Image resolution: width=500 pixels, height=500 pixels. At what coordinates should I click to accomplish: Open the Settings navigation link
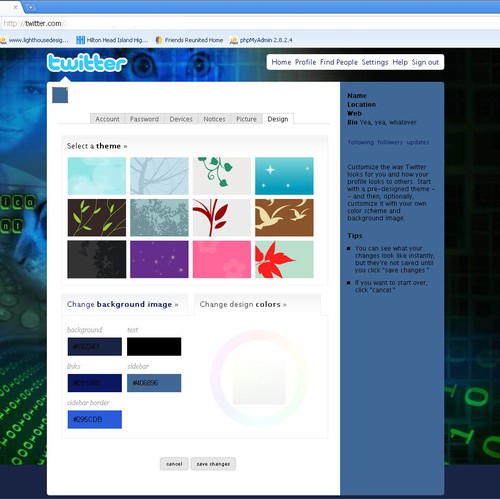tap(375, 62)
